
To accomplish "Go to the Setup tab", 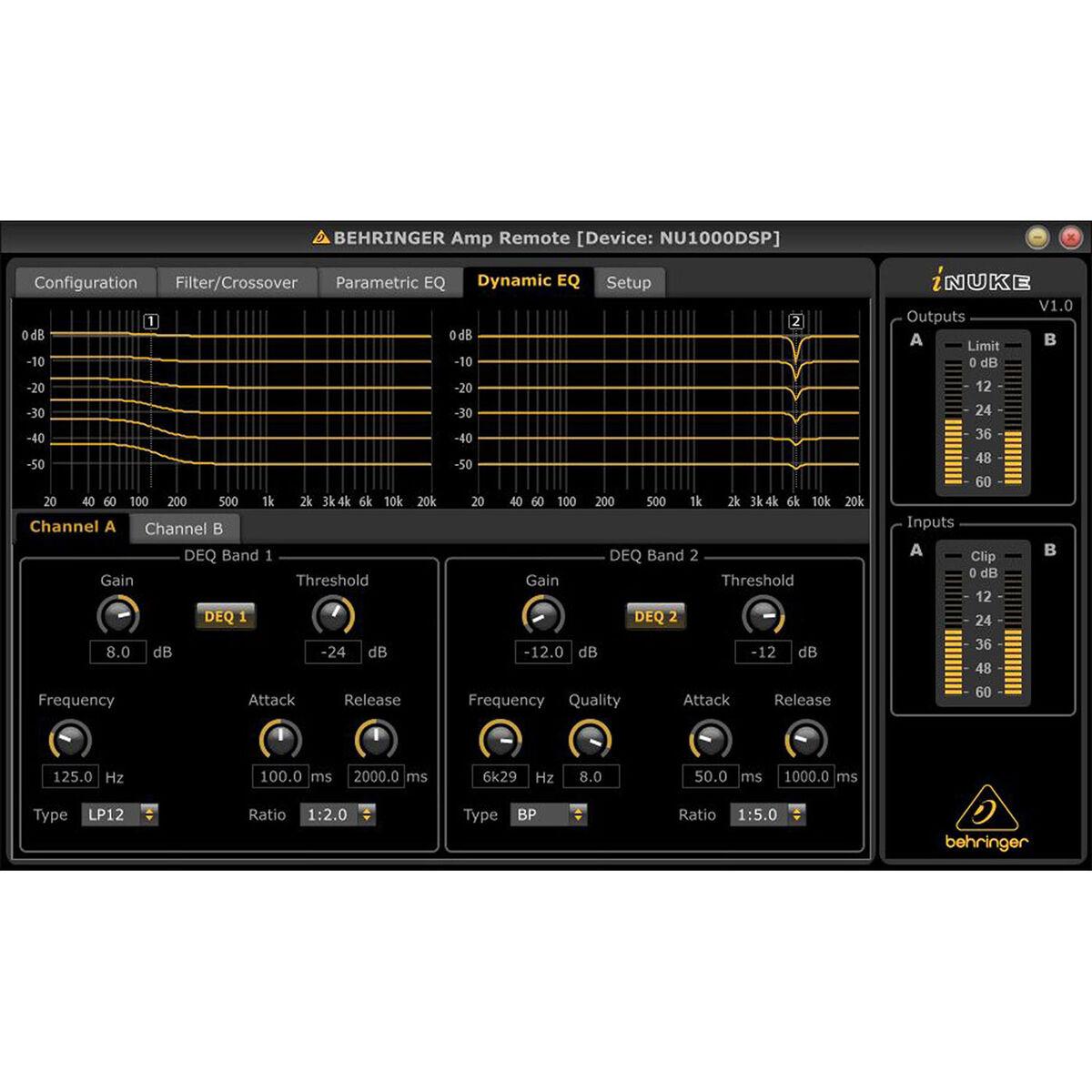I will (629, 282).
